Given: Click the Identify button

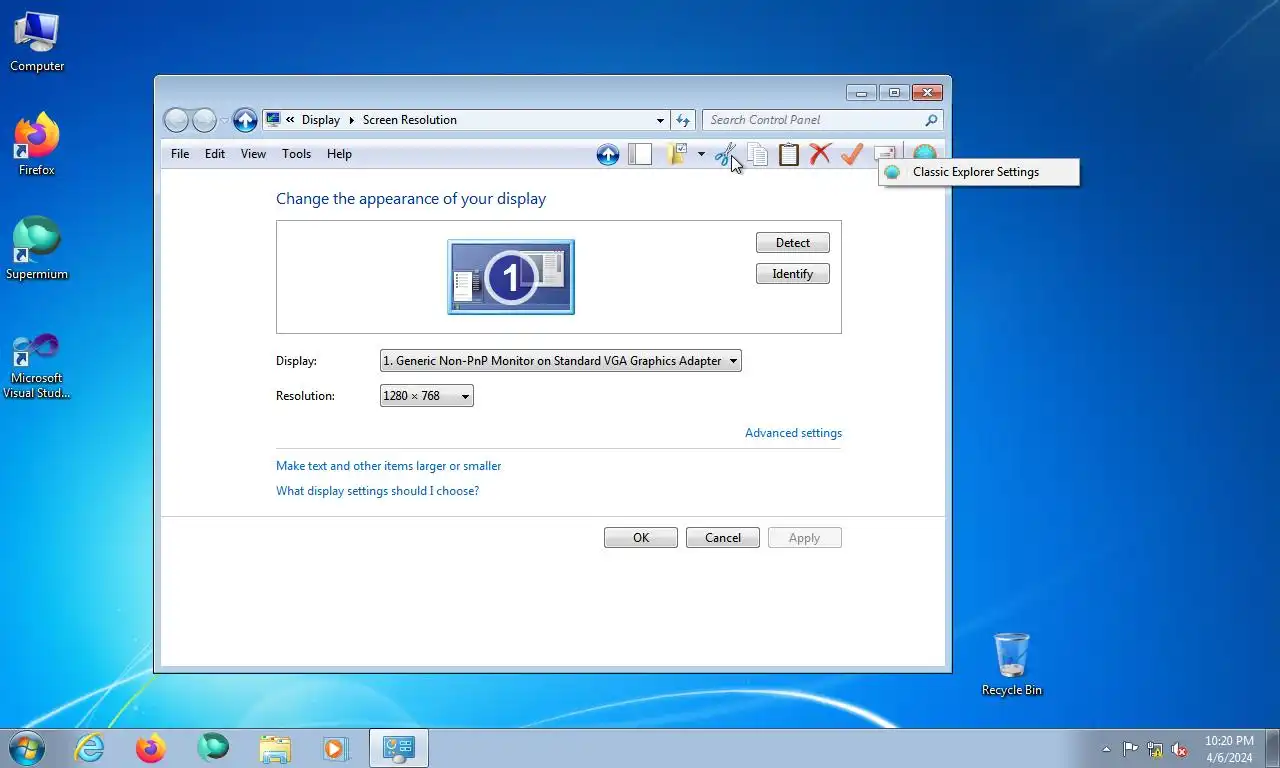Looking at the screenshot, I should tap(793, 274).
